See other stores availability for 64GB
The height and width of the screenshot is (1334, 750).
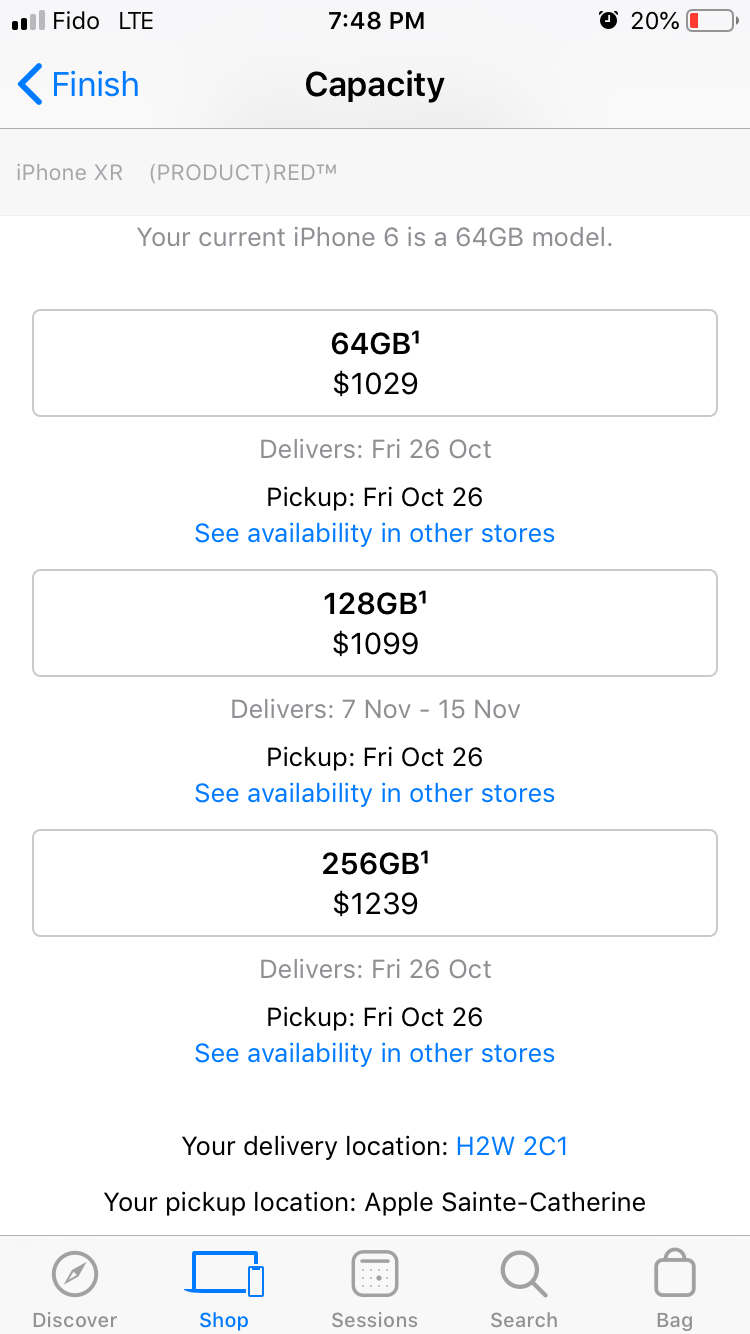click(375, 533)
